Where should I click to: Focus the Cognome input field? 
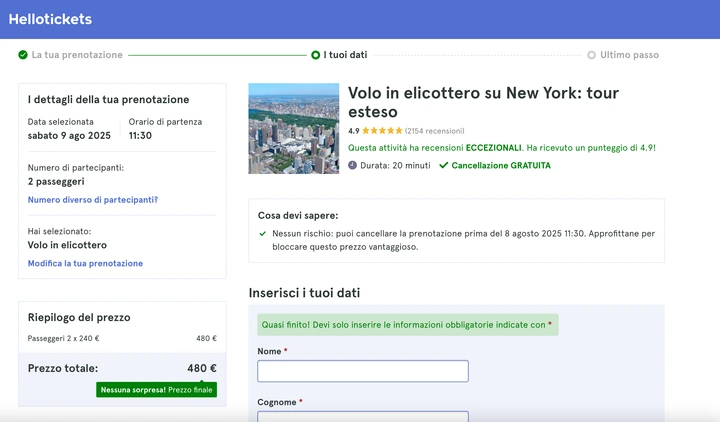[x=362, y=416]
